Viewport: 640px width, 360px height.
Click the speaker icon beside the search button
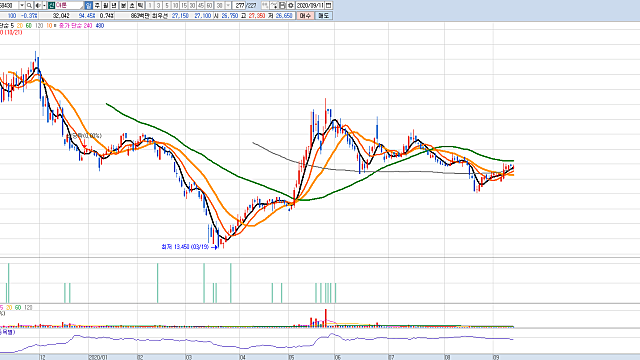(38, 5)
